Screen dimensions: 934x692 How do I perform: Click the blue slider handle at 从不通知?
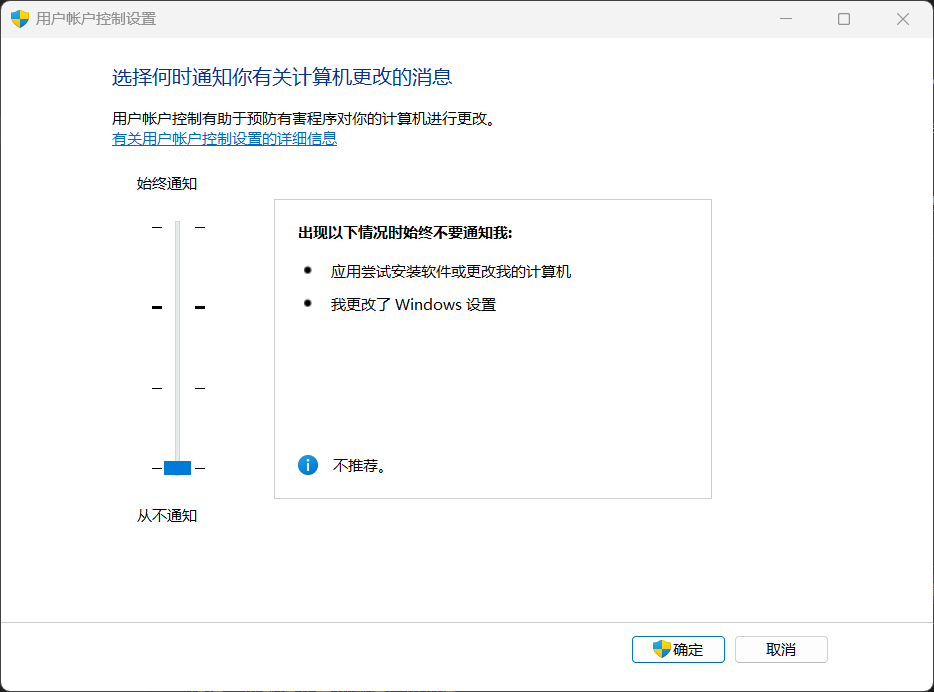click(177, 466)
